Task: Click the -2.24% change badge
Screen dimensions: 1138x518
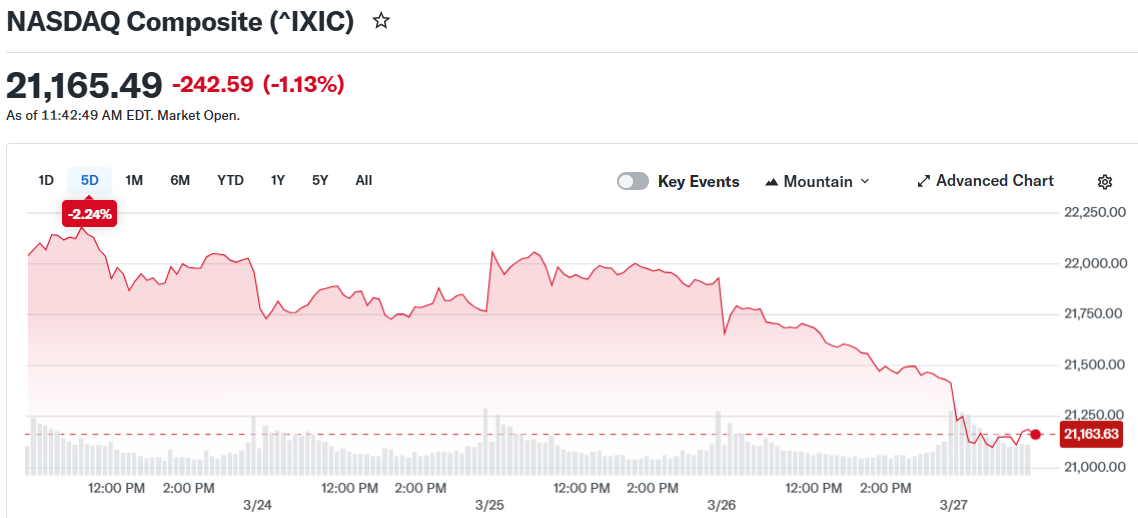Action: click(x=90, y=214)
